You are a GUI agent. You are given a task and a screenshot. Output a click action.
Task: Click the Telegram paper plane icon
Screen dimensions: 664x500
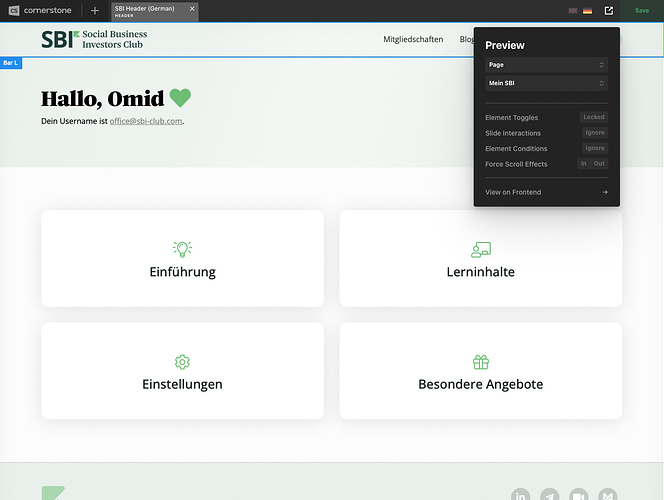click(x=549, y=496)
